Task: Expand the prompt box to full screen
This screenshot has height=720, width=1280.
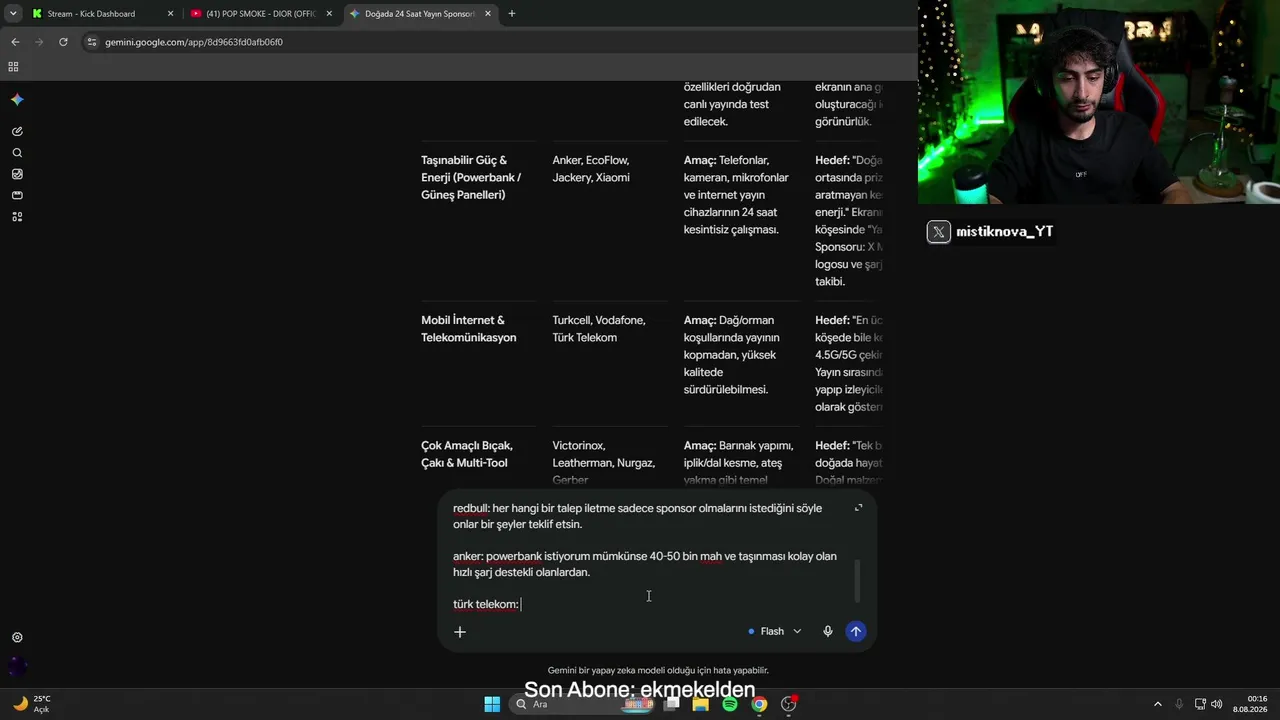Action: [858, 508]
